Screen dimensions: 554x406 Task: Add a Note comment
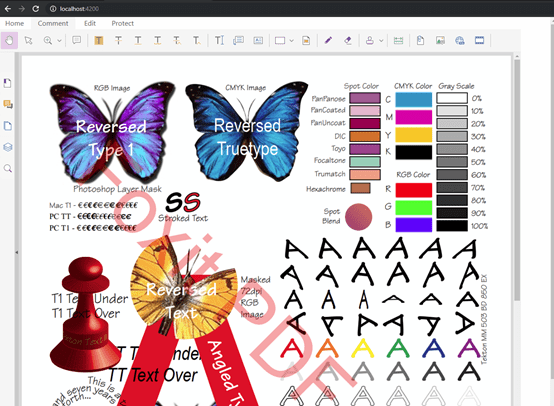(x=76, y=40)
